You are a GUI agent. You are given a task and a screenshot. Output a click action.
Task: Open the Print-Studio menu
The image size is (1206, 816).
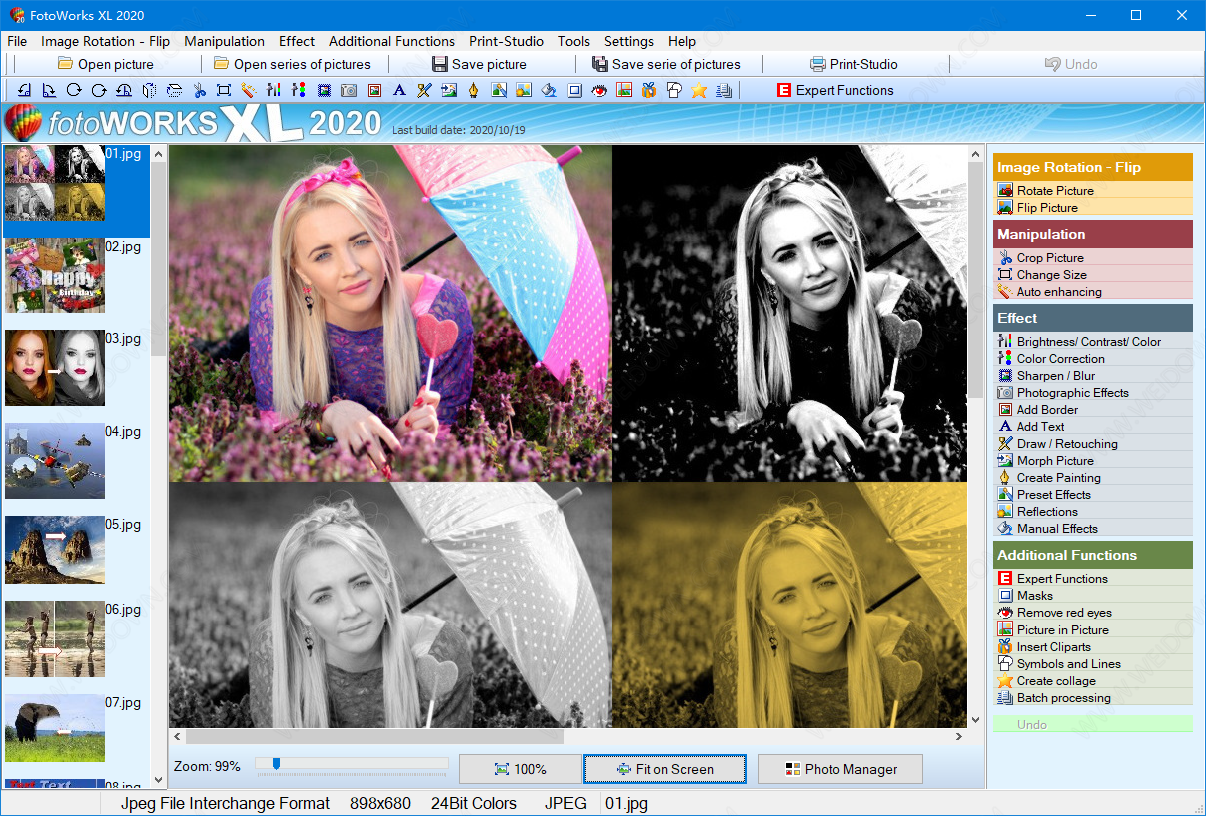506,41
